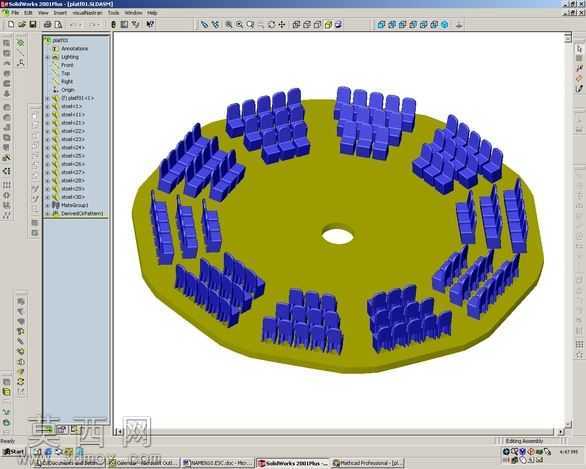586x469 pixels.
Task: Click the Print toolbar icon
Action: tap(47, 24)
